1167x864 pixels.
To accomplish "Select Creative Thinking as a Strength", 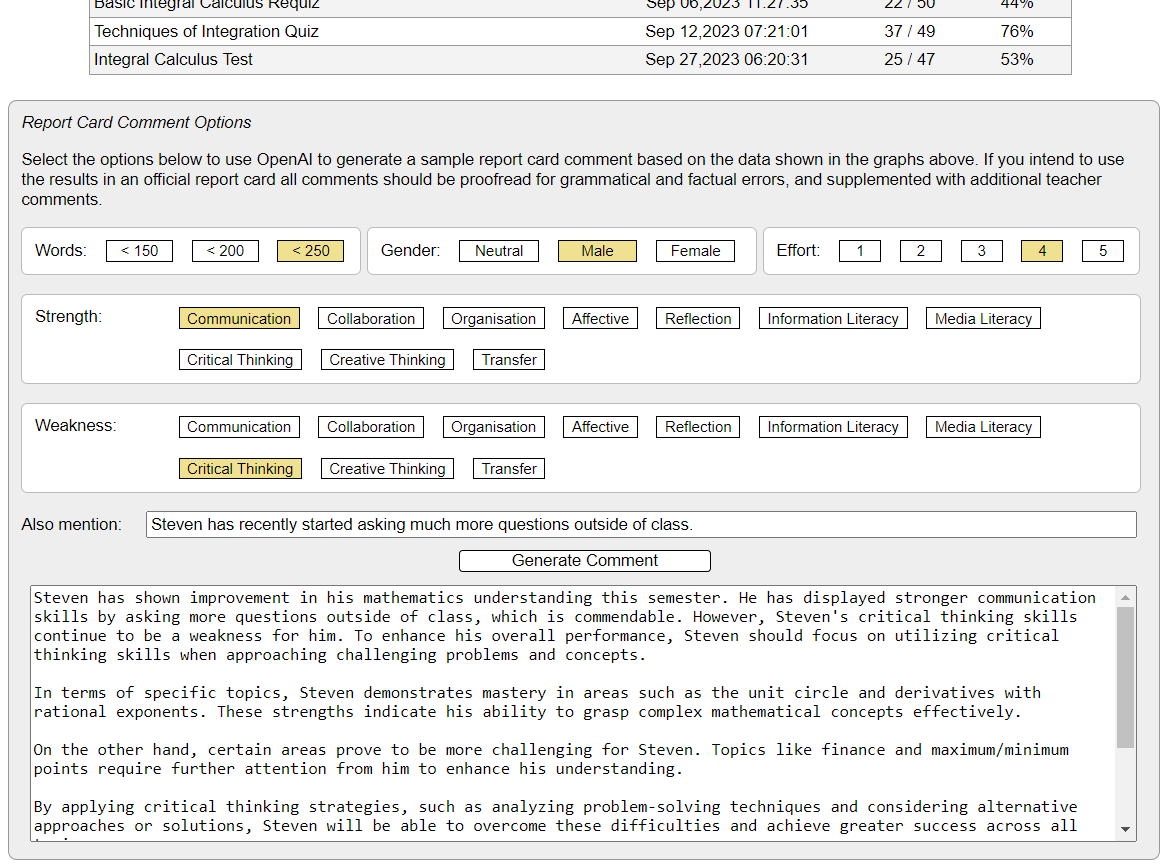I will [x=387, y=359].
